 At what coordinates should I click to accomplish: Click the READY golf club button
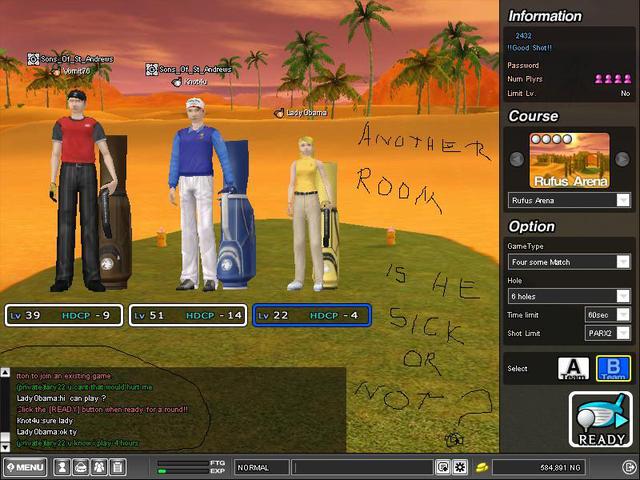pyautogui.click(x=600, y=419)
